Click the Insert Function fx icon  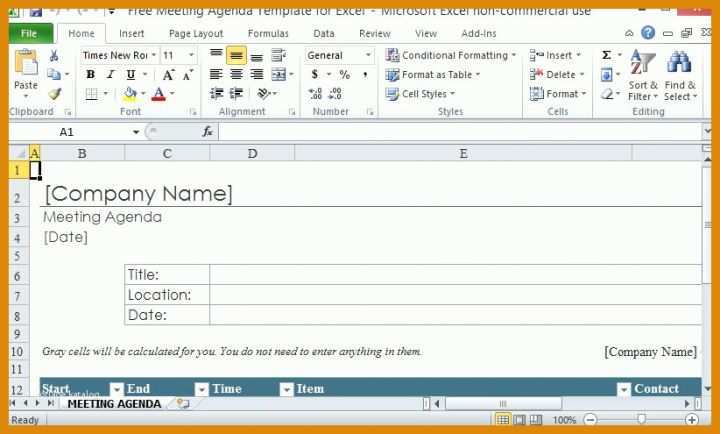pyautogui.click(x=208, y=132)
